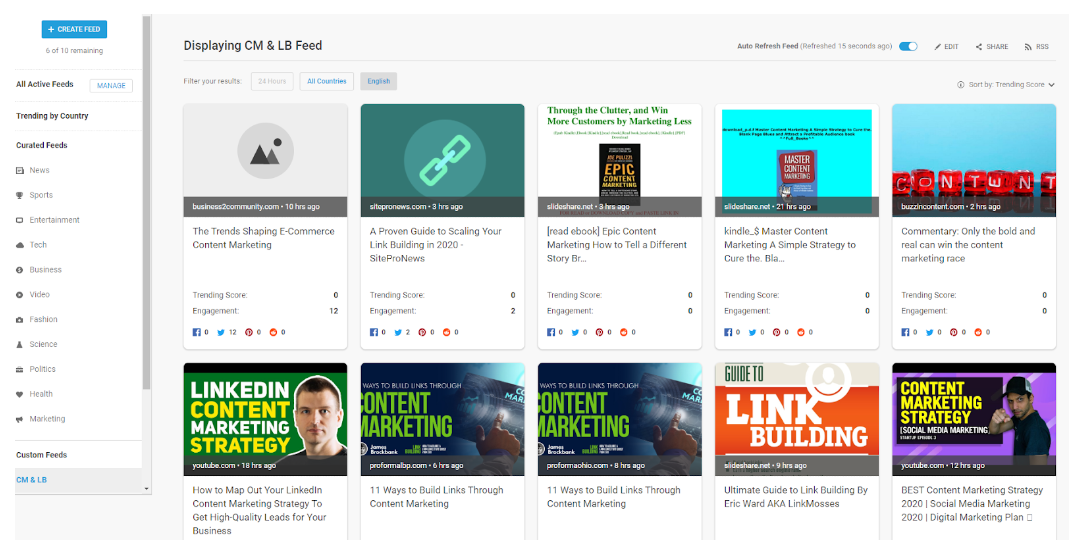Click Twitter icon on E-Commerce trends card
Screen dimensions: 1069x542
[x=221, y=333]
